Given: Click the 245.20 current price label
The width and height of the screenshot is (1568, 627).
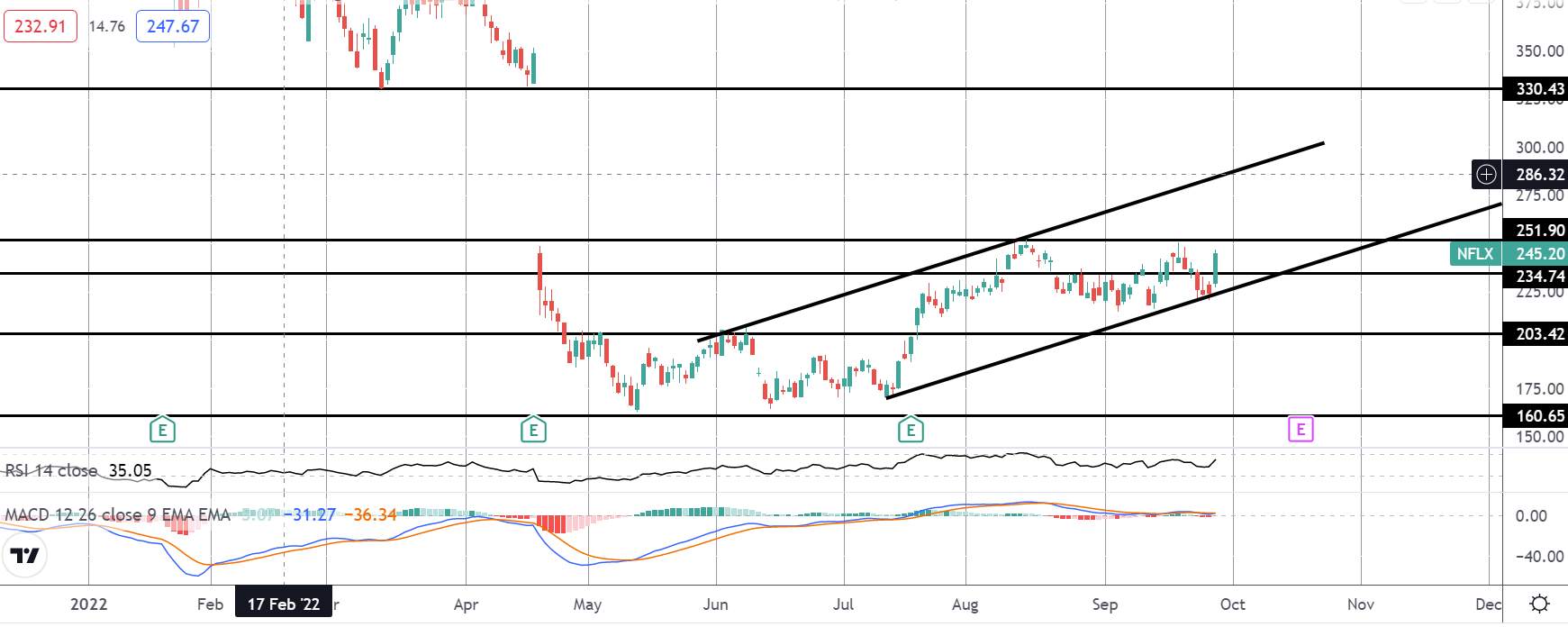Looking at the screenshot, I should pos(1540,254).
